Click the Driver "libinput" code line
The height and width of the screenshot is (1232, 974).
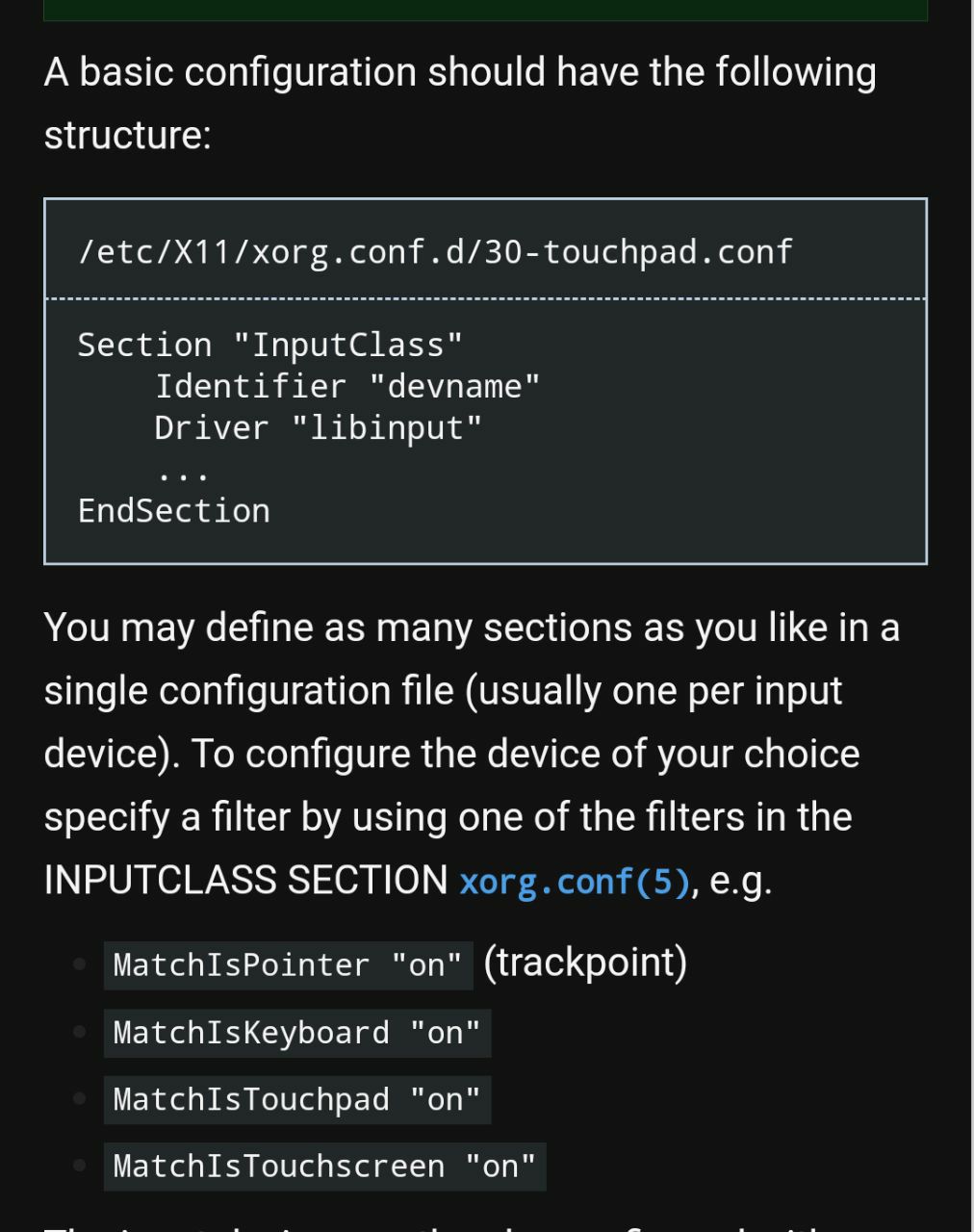318,427
